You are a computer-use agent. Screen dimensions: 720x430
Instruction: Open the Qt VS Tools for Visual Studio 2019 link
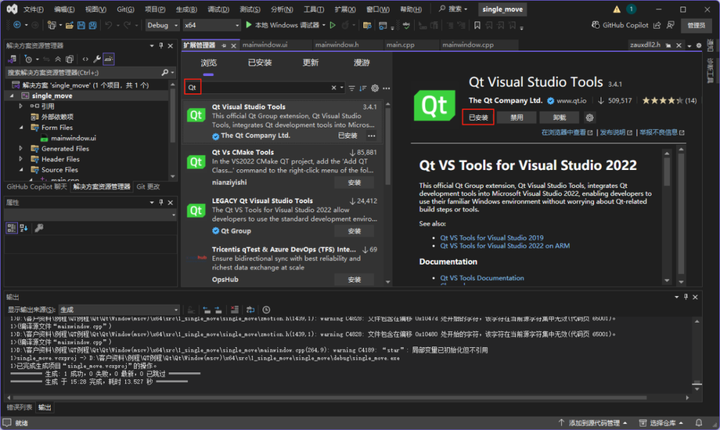pyautogui.click(x=491, y=238)
